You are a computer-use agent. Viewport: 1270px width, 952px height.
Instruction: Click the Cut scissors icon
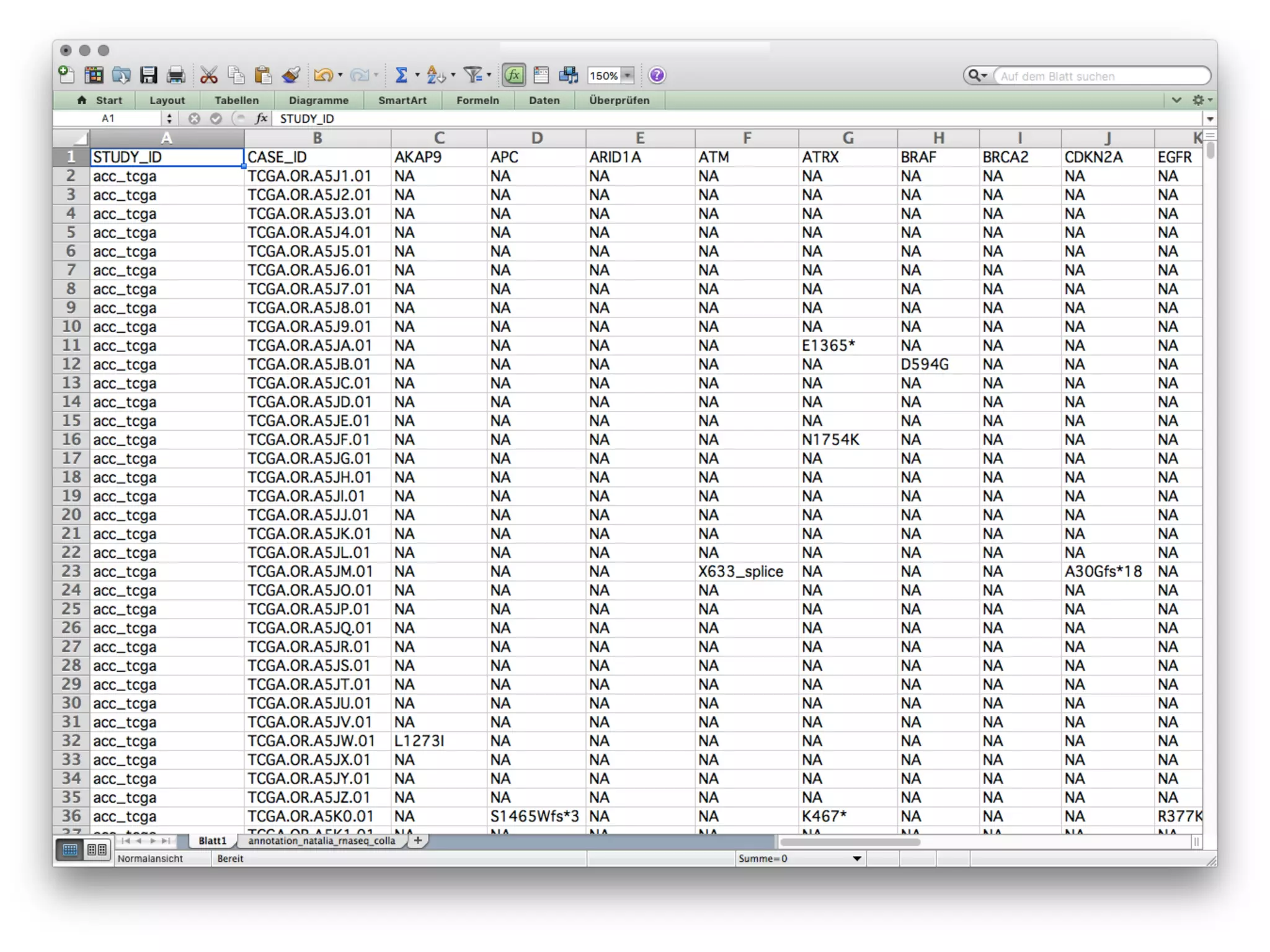(209, 76)
